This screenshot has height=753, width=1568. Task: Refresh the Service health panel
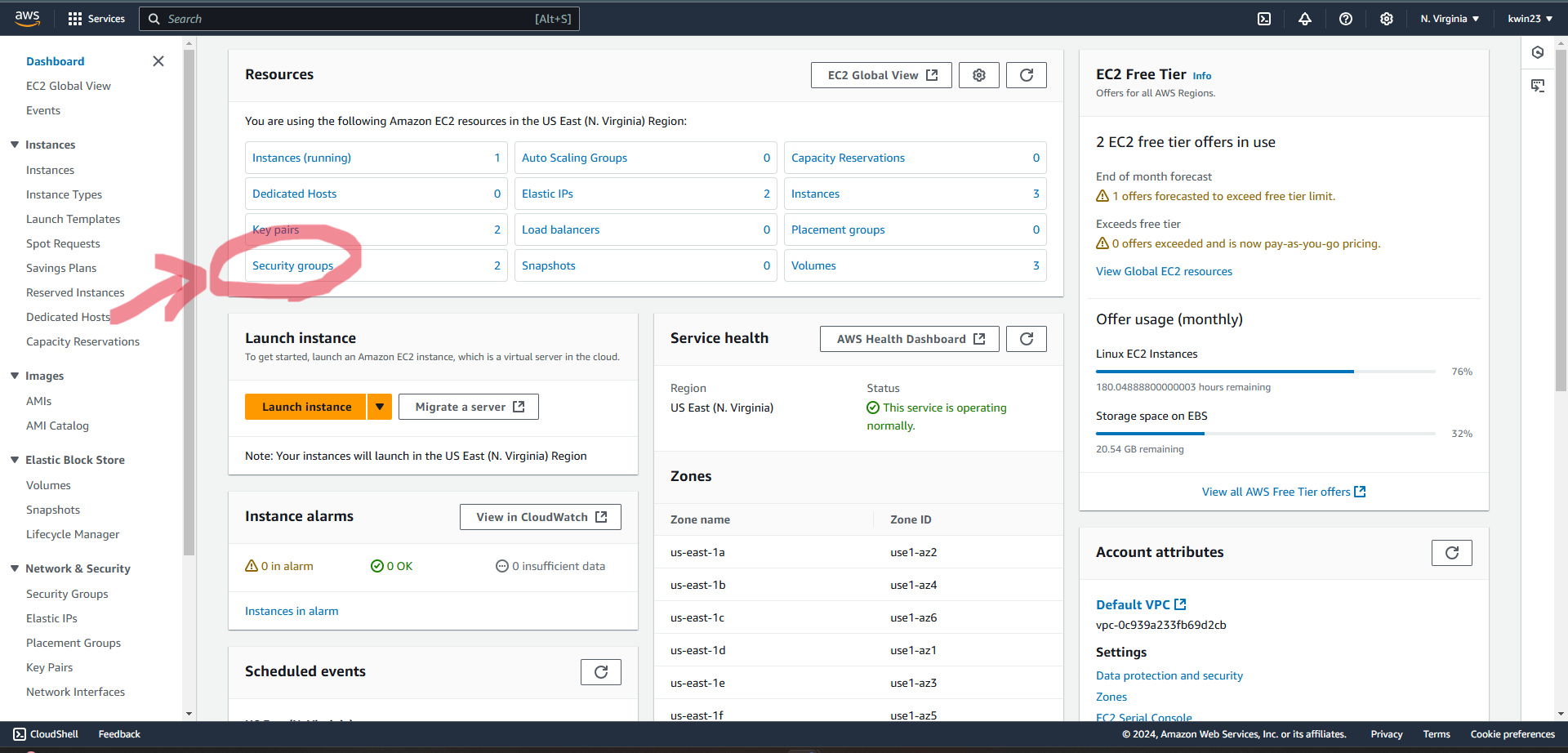coord(1027,339)
